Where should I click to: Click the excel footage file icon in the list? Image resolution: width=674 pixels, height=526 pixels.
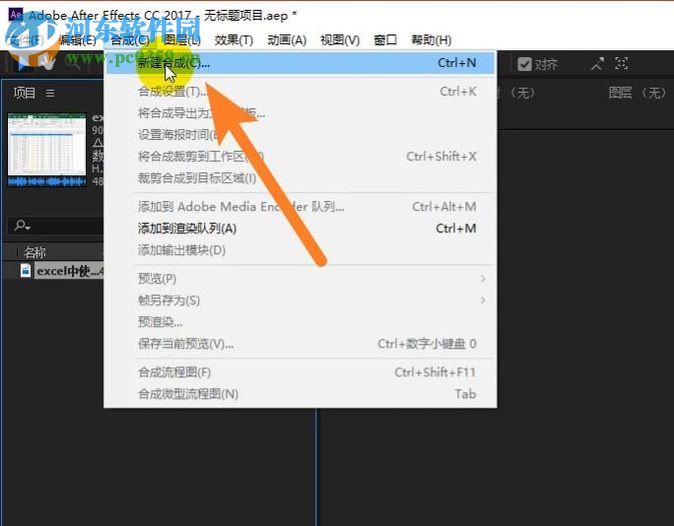26,271
